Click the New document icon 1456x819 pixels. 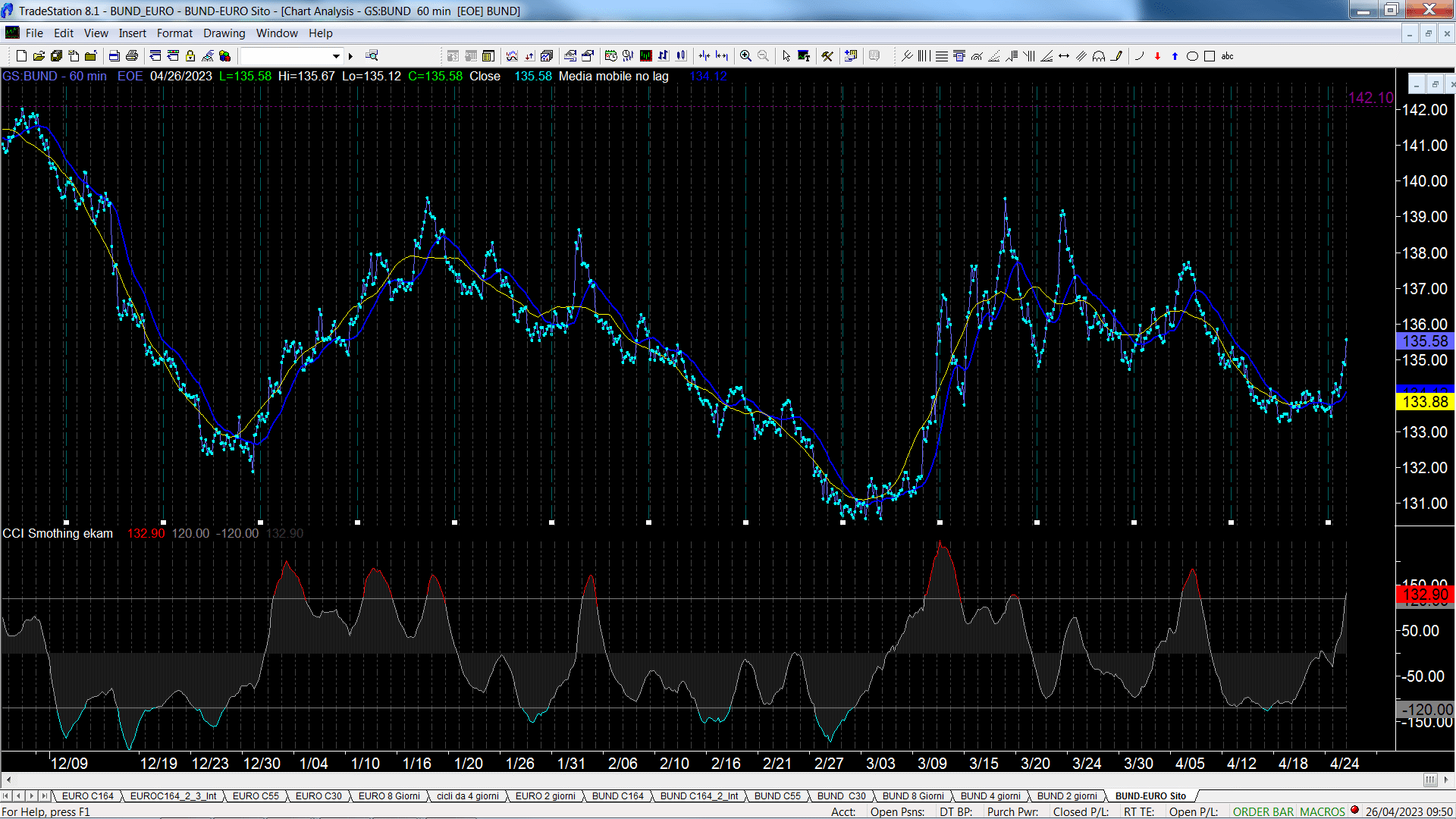(21, 56)
